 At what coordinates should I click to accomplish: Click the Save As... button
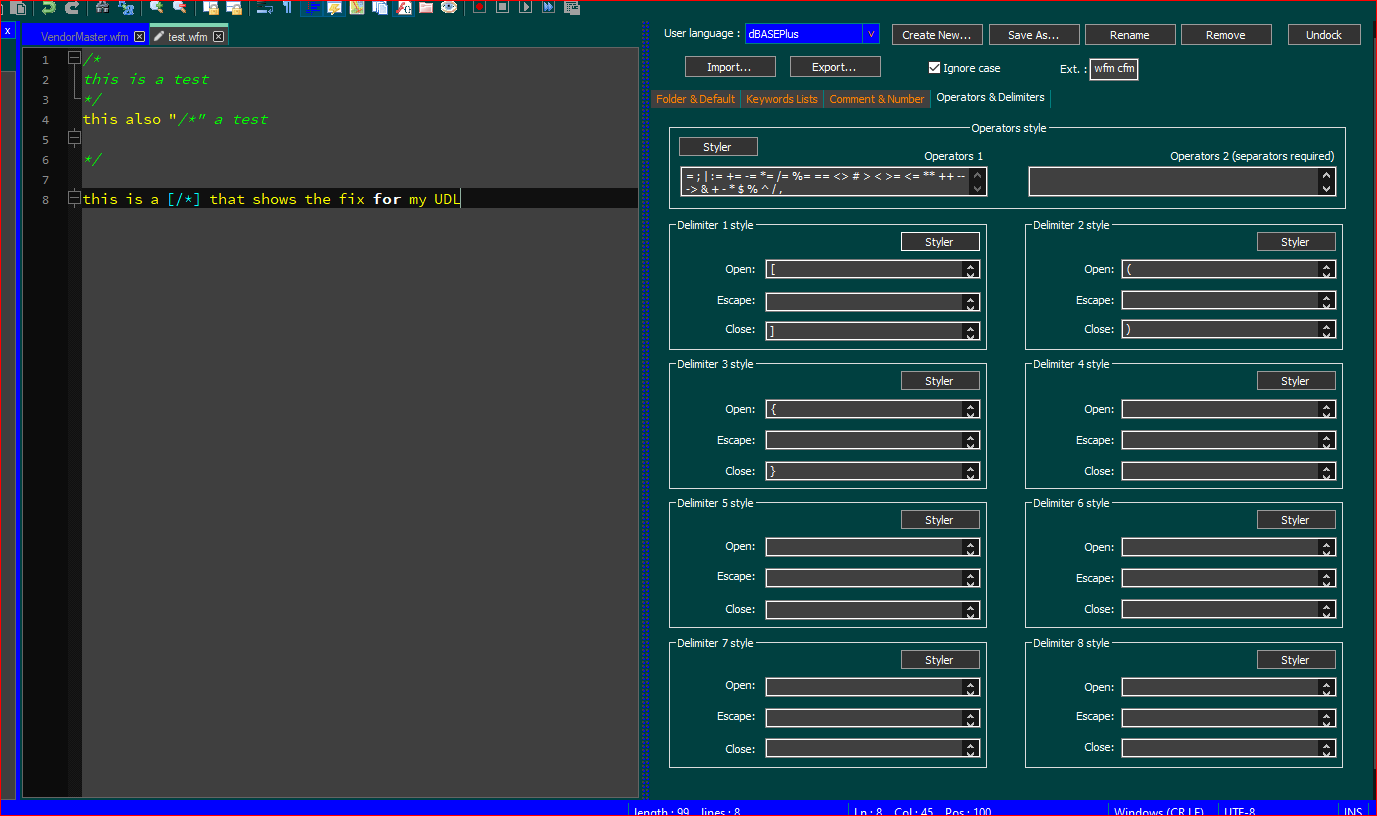(x=1034, y=35)
